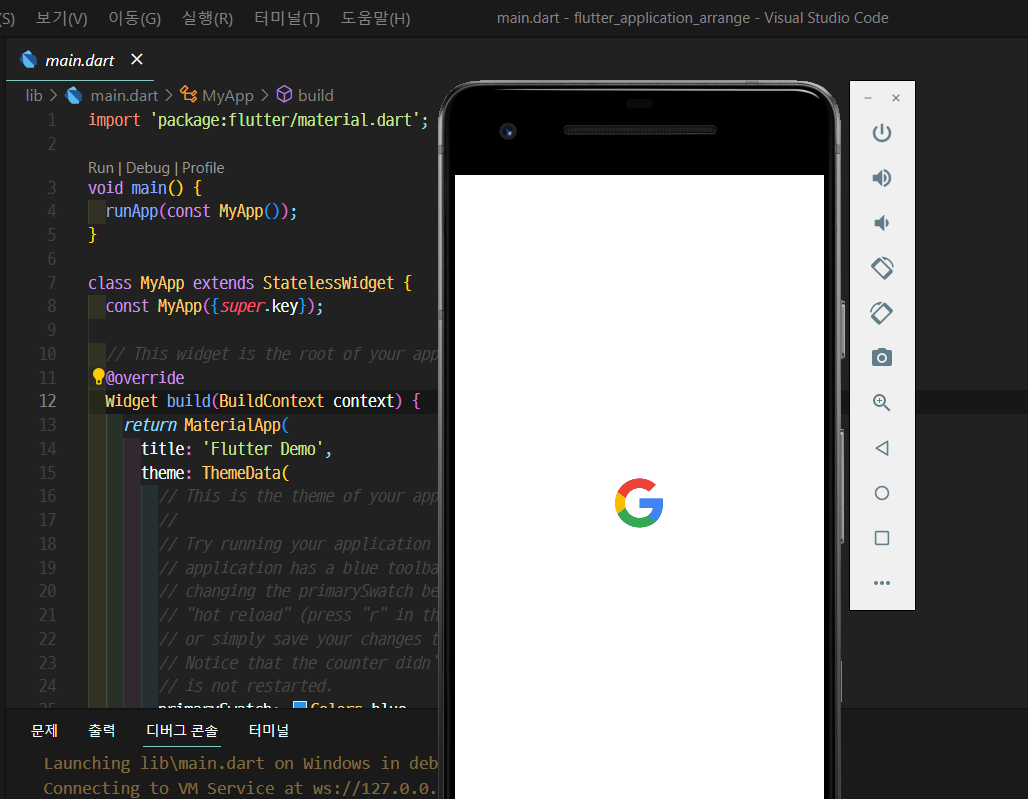Tap the emulator Overview square button
Image resolution: width=1028 pixels, height=799 pixels.
coord(882,538)
